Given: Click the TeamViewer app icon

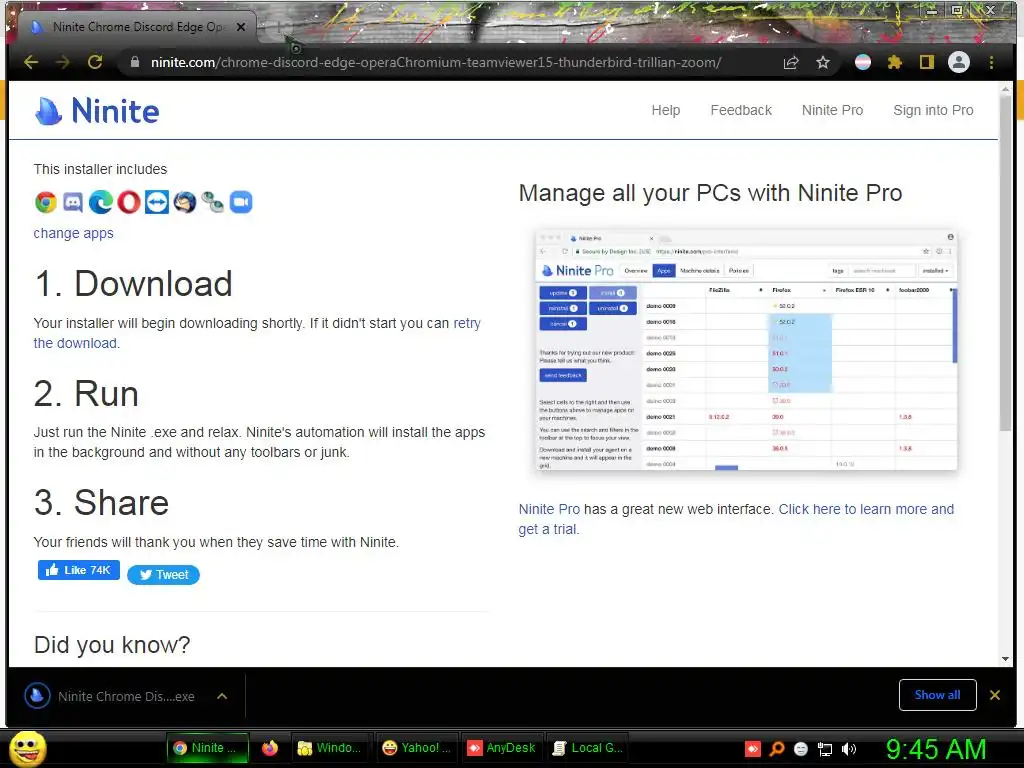Looking at the screenshot, I should pyautogui.click(x=157, y=202).
